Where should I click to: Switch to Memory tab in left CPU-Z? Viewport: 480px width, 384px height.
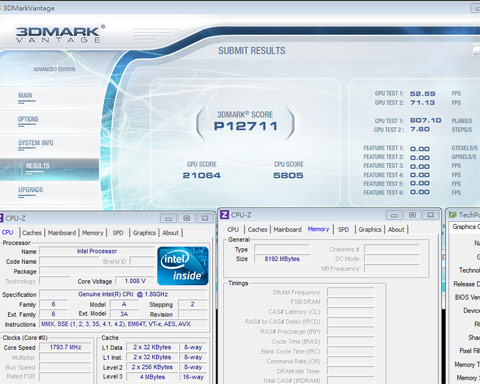[93, 233]
